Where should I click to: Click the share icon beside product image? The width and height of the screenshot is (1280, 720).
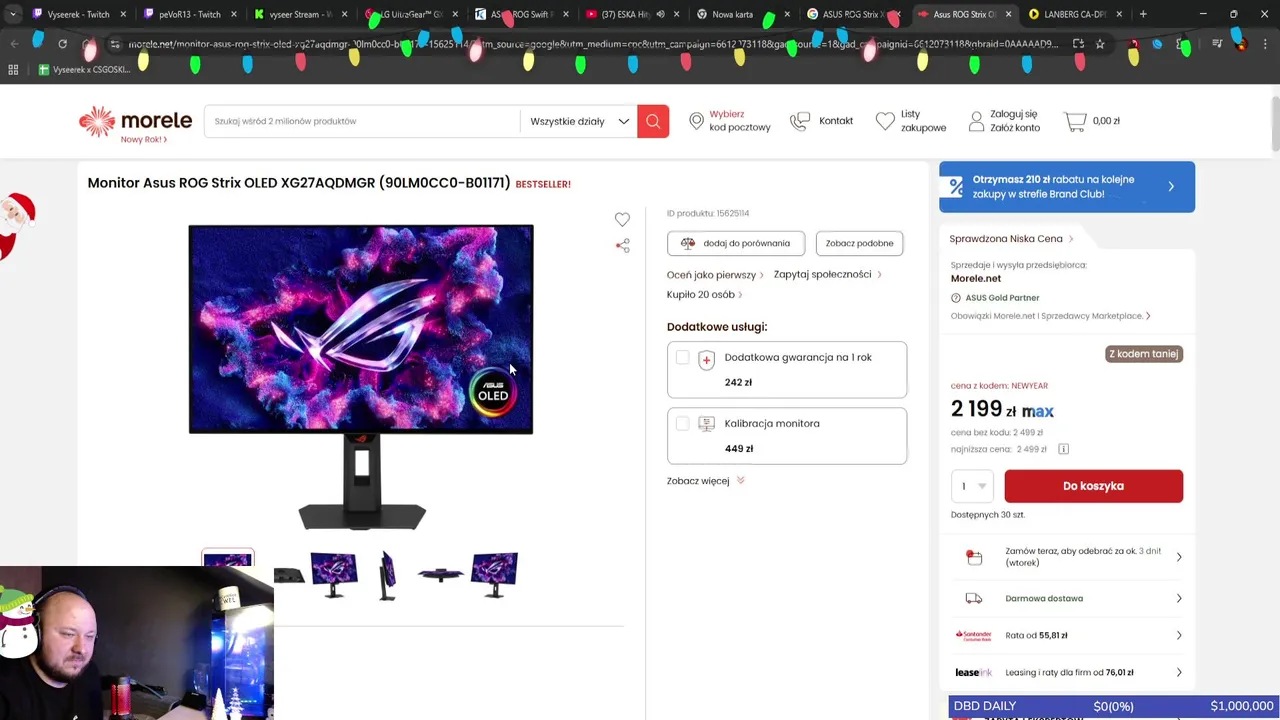(622, 245)
